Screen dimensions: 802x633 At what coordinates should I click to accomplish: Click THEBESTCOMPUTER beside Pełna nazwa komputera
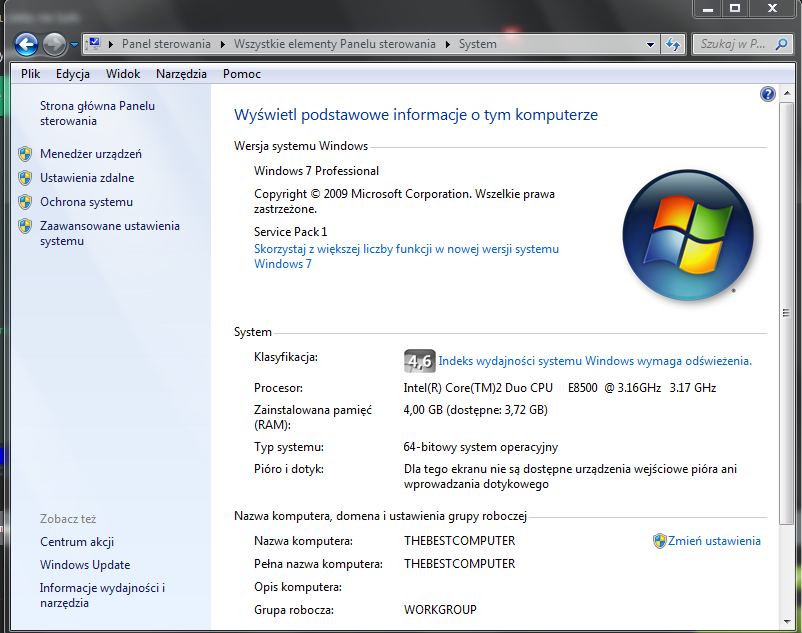(459, 564)
